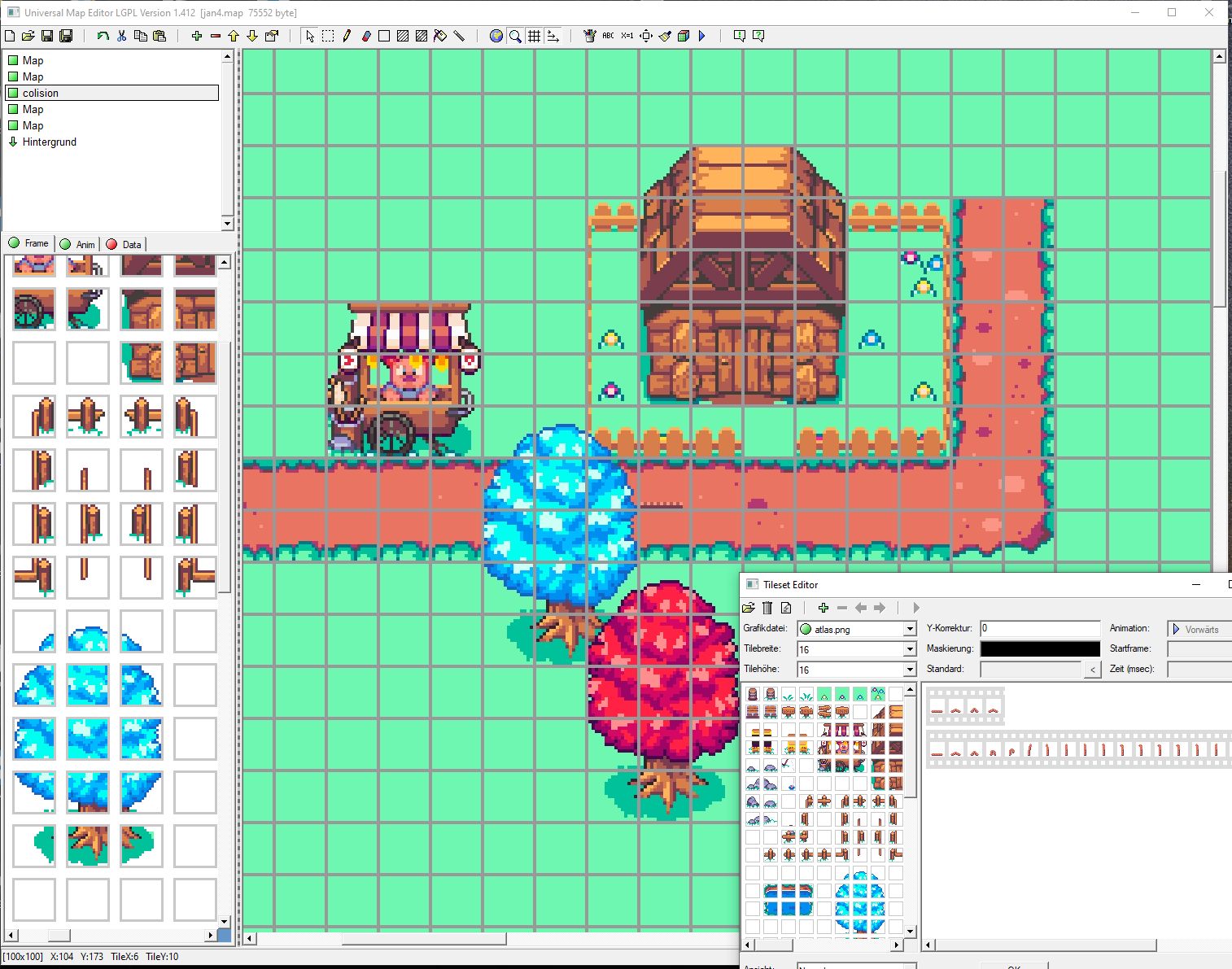Click the magnifier zoom tool
This screenshot has width=1232, height=969.
coord(515,36)
